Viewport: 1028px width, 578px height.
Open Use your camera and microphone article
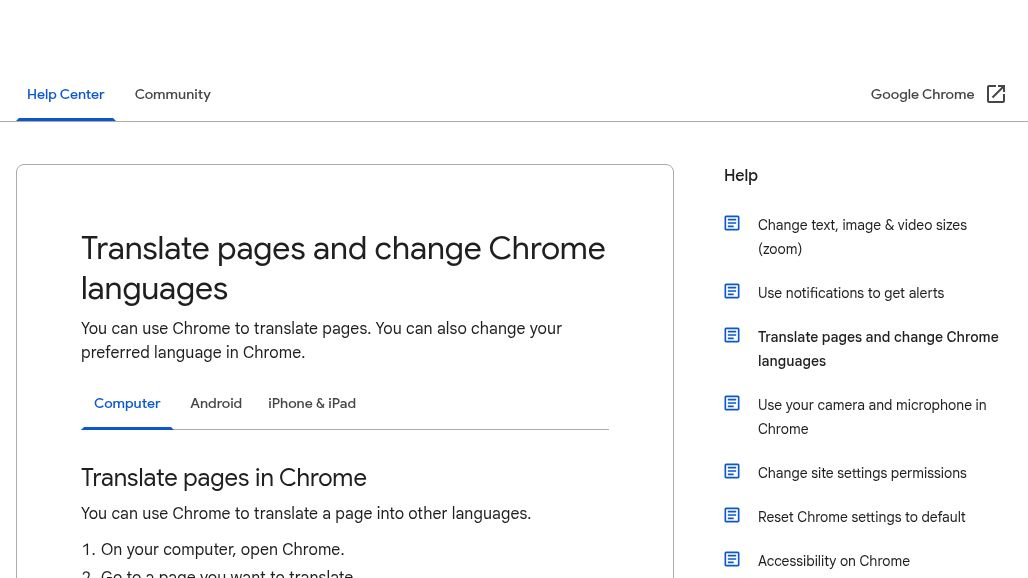(x=872, y=417)
